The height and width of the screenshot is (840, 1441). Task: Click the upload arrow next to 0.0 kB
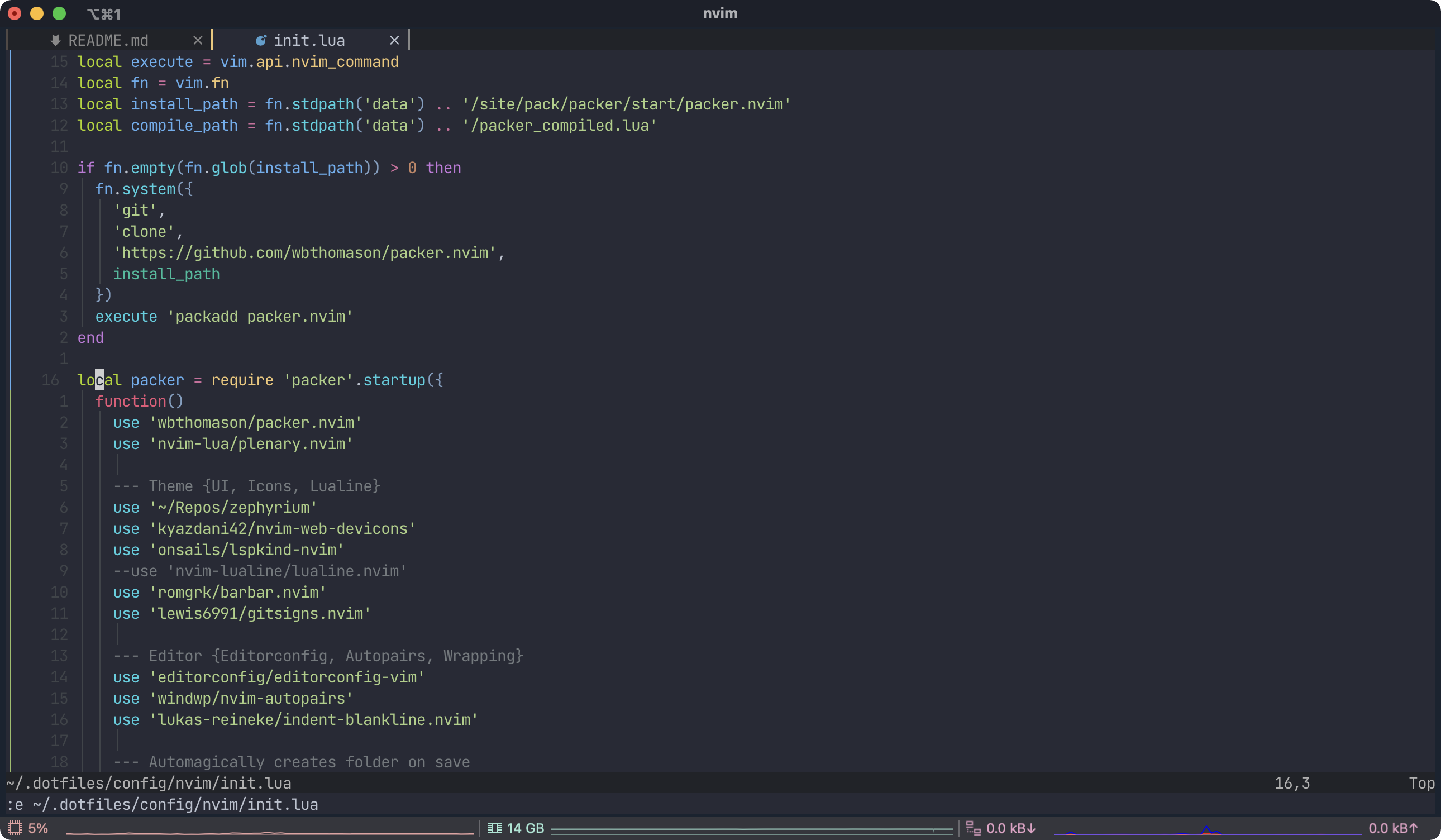point(1414,828)
